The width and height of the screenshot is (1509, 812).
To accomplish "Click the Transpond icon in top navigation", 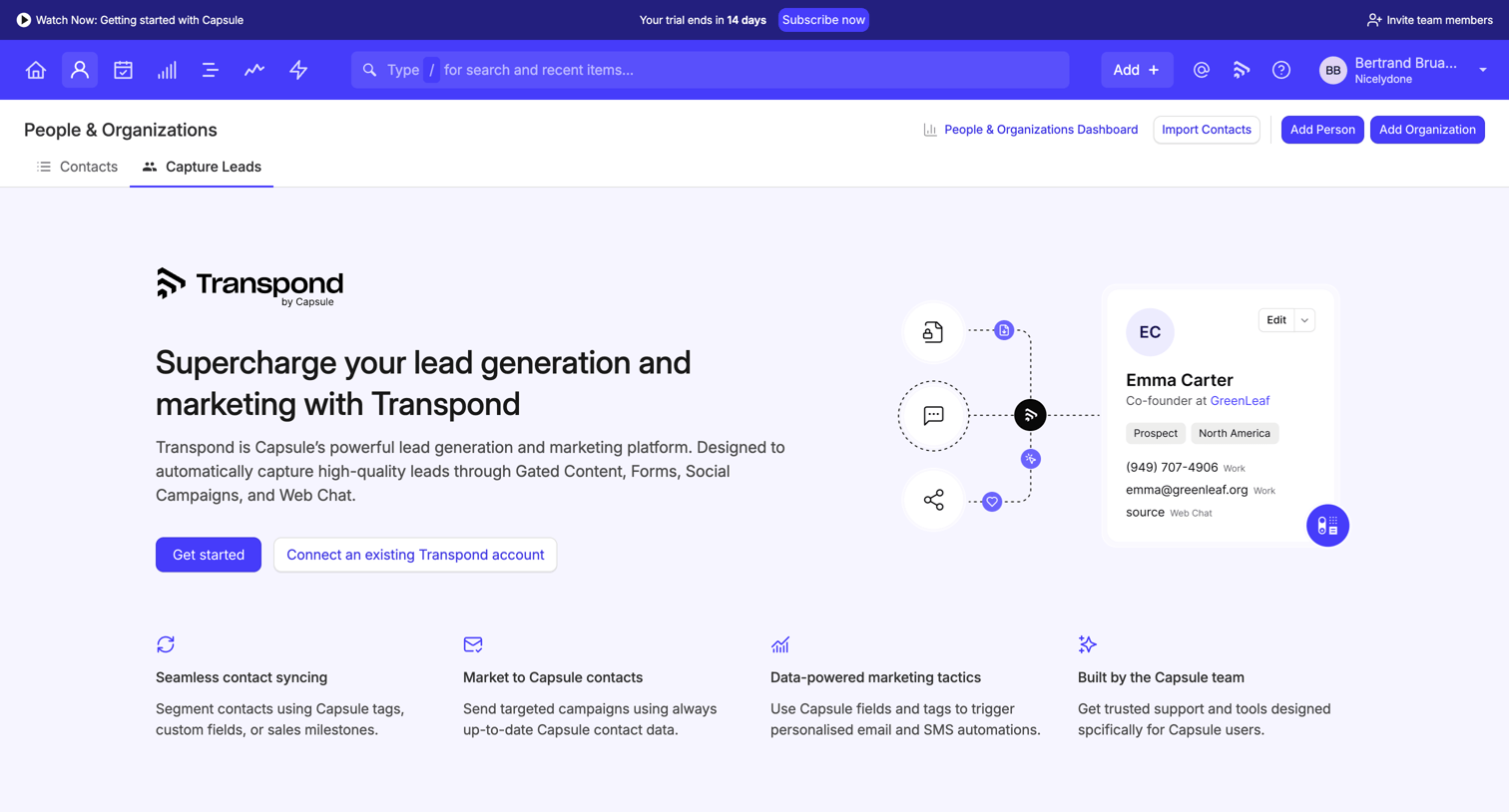I will click(1242, 70).
